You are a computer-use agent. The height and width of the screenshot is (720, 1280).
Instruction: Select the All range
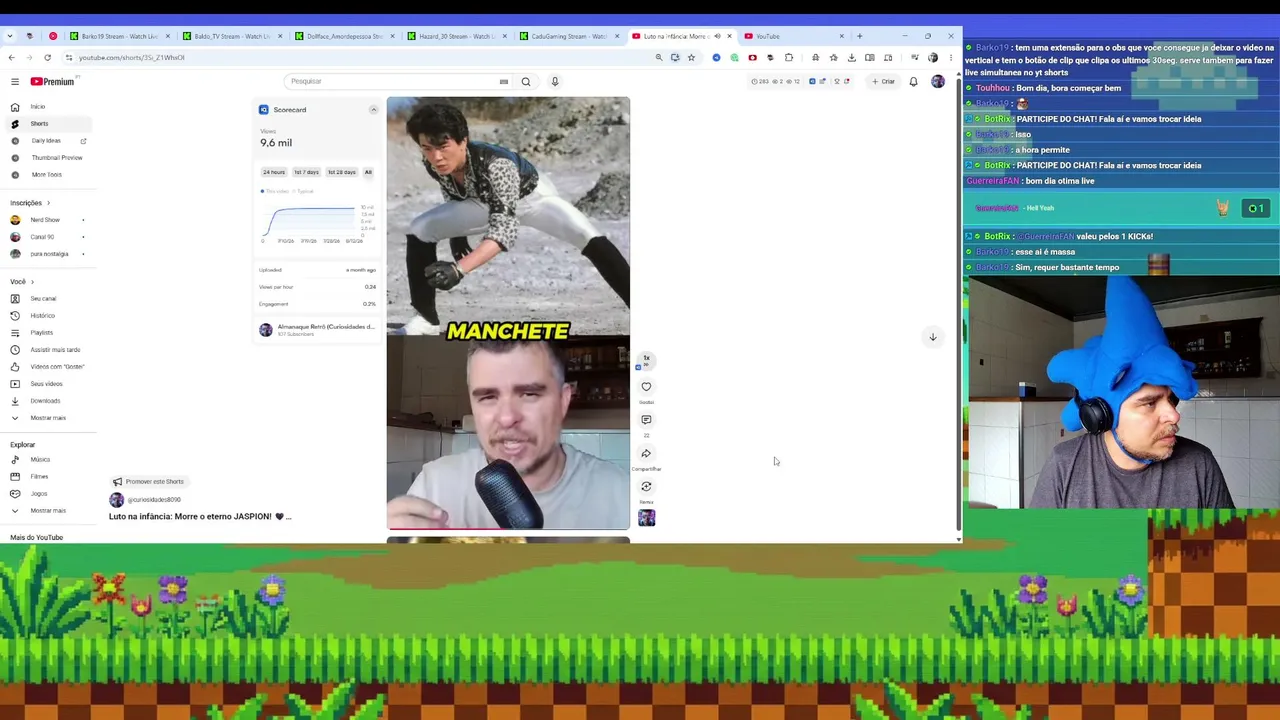(x=368, y=172)
